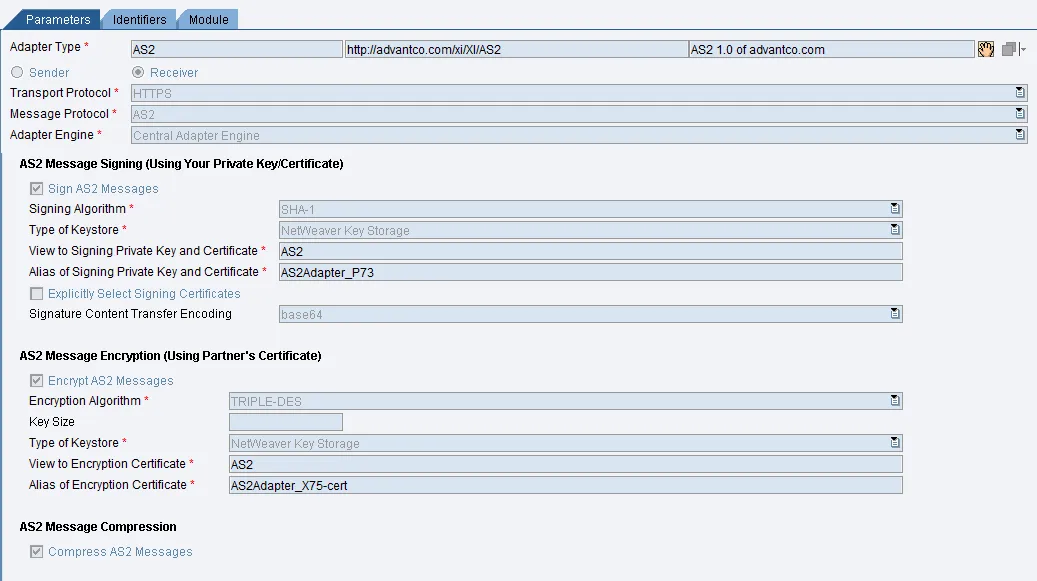Open signing Type of Keystore dropdown

tap(895, 230)
